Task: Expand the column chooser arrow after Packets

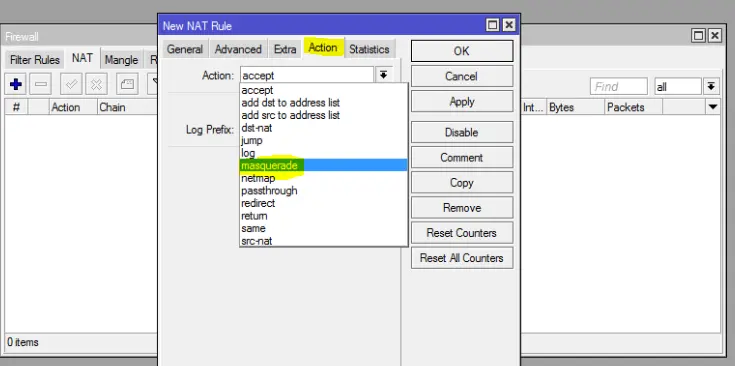Action: pyautogui.click(x=712, y=107)
